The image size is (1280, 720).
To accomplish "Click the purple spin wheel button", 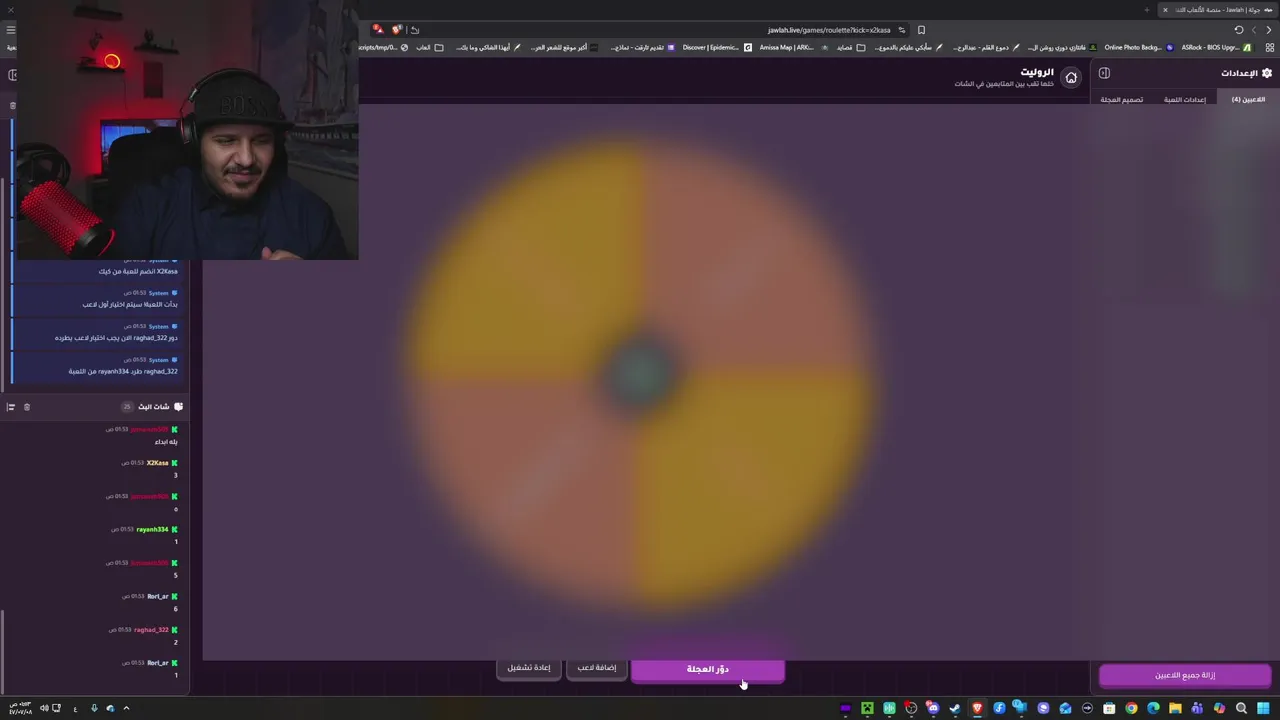I will (708, 669).
